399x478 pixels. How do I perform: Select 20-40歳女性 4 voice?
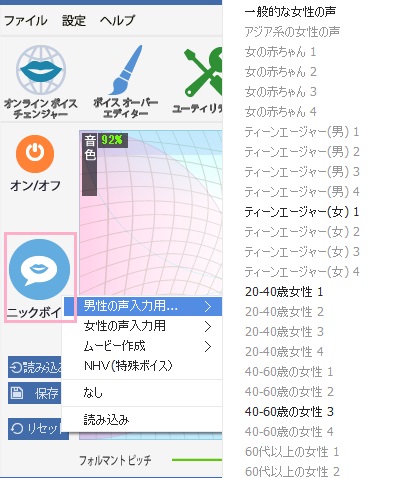[x=284, y=352]
